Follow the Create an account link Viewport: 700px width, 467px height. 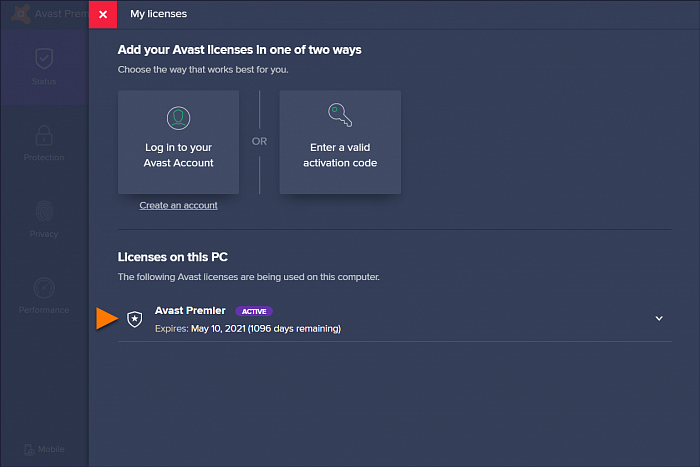178,205
